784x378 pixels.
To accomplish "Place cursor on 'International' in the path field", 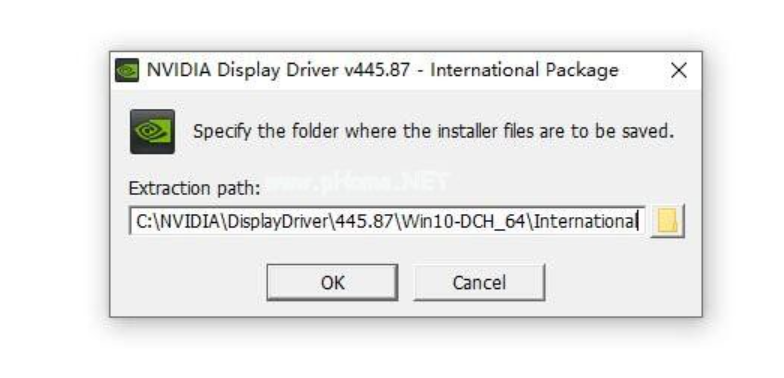I will tap(585, 220).
